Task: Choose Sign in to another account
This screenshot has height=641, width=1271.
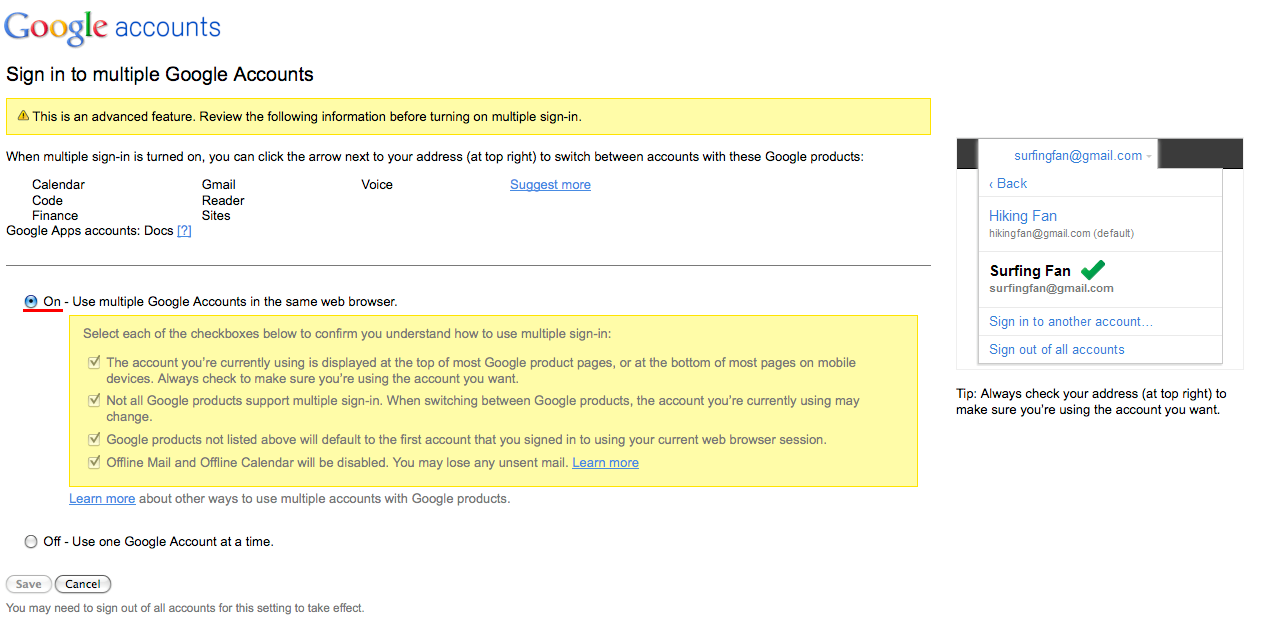Action: tap(1070, 321)
